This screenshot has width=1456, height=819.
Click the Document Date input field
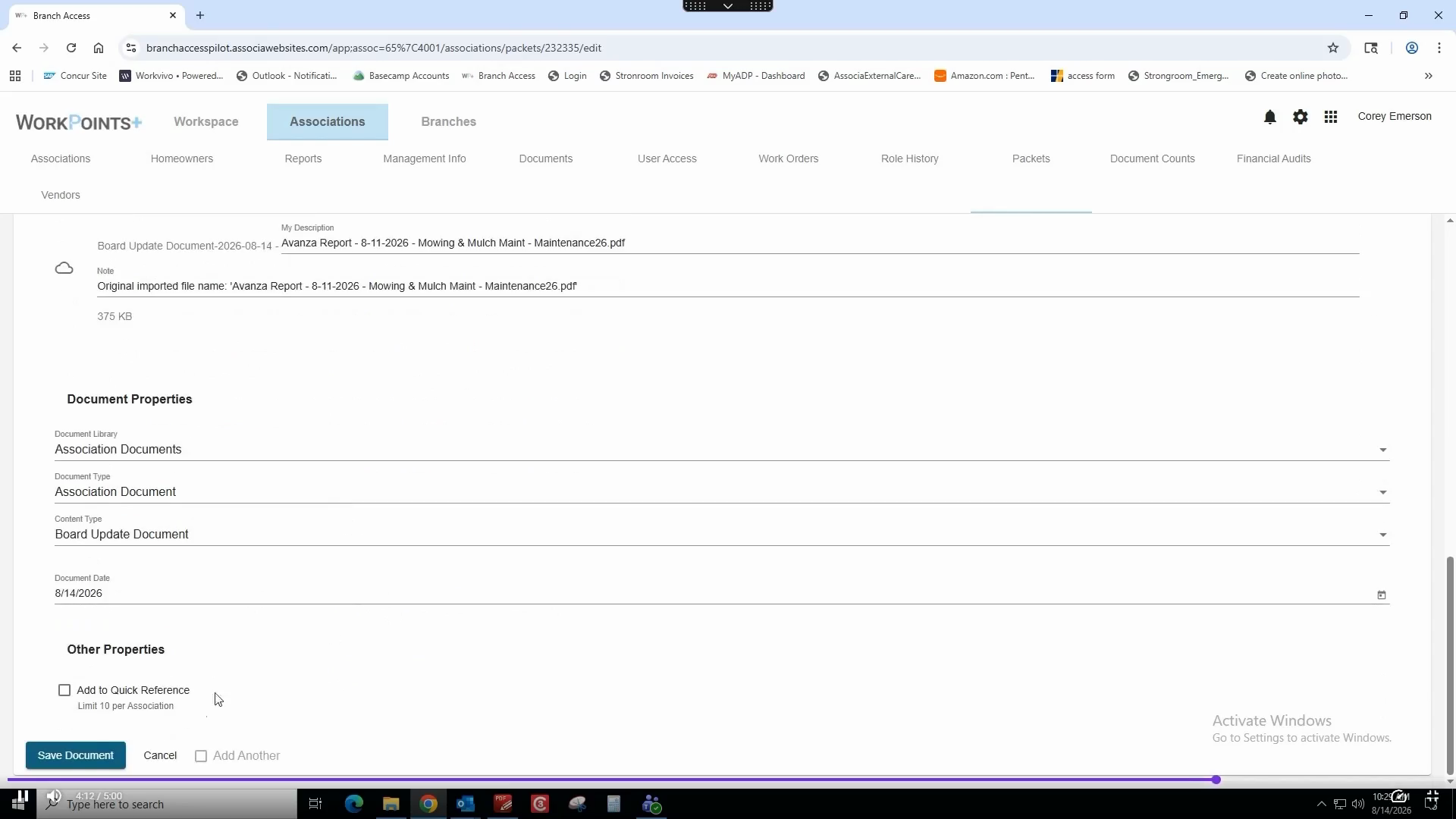[713, 594]
